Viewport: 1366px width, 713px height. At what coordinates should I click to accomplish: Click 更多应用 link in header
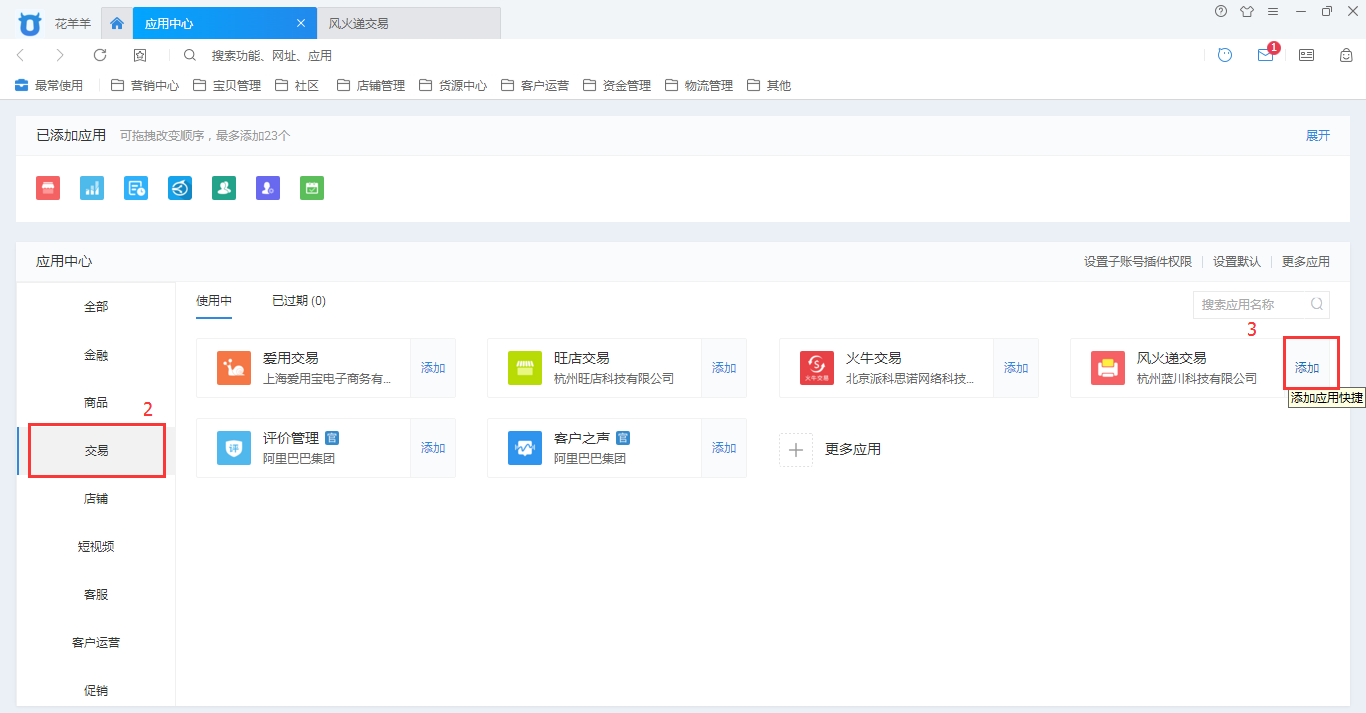pyautogui.click(x=1306, y=262)
